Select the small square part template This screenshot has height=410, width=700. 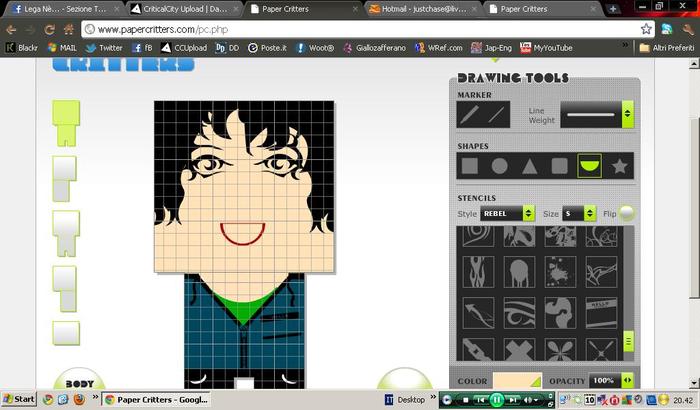[66, 333]
